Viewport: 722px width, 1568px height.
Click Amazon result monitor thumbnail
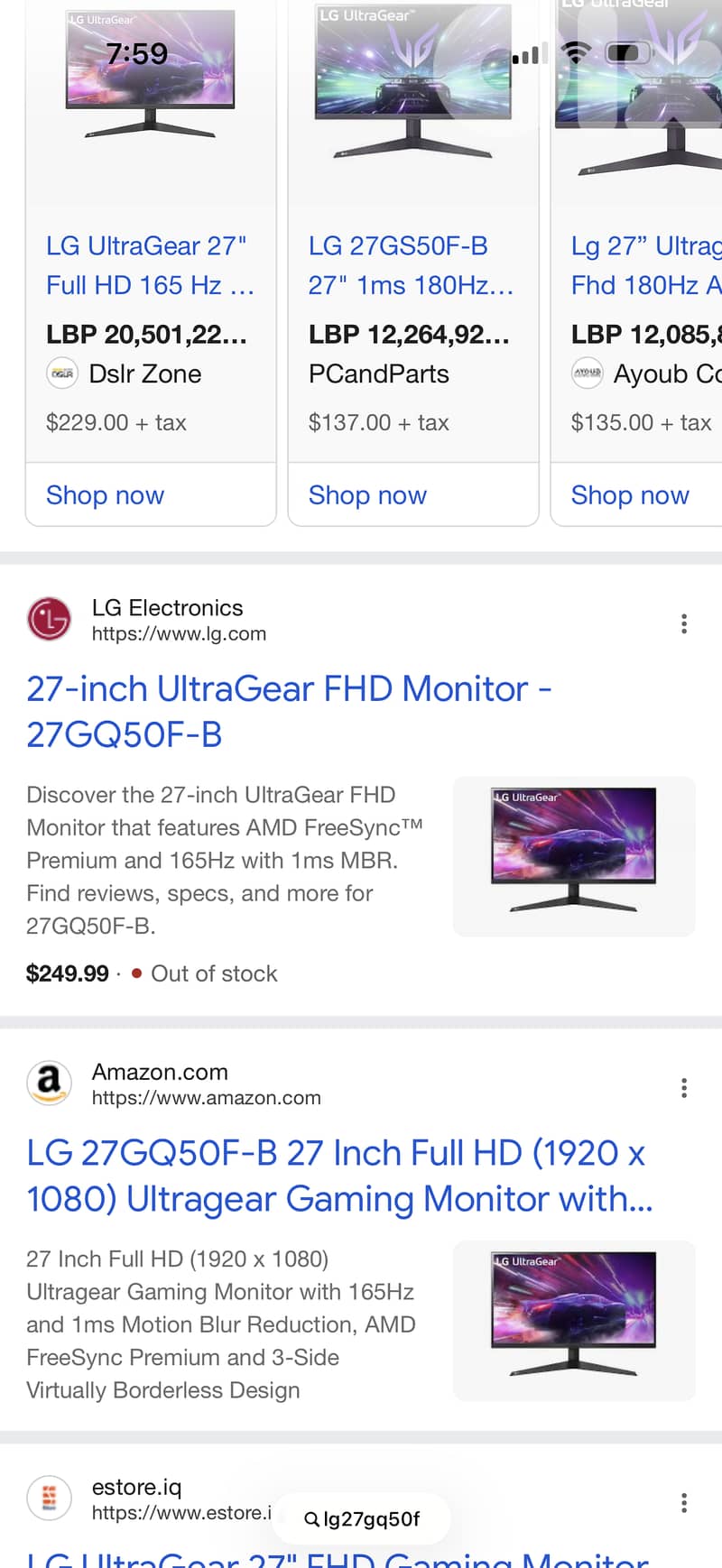click(x=574, y=1321)
